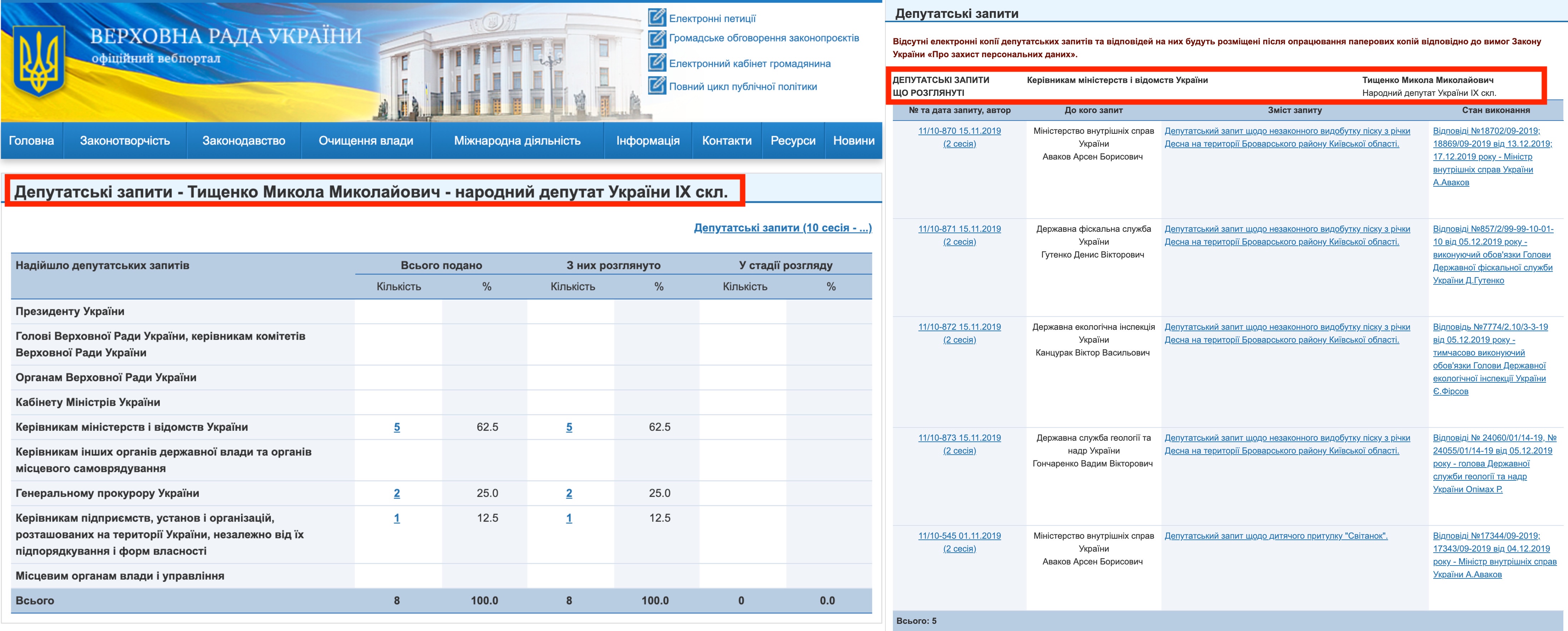Click the Верховна Рада України portal title
1568x631 pixels.
tap(226, 36)
